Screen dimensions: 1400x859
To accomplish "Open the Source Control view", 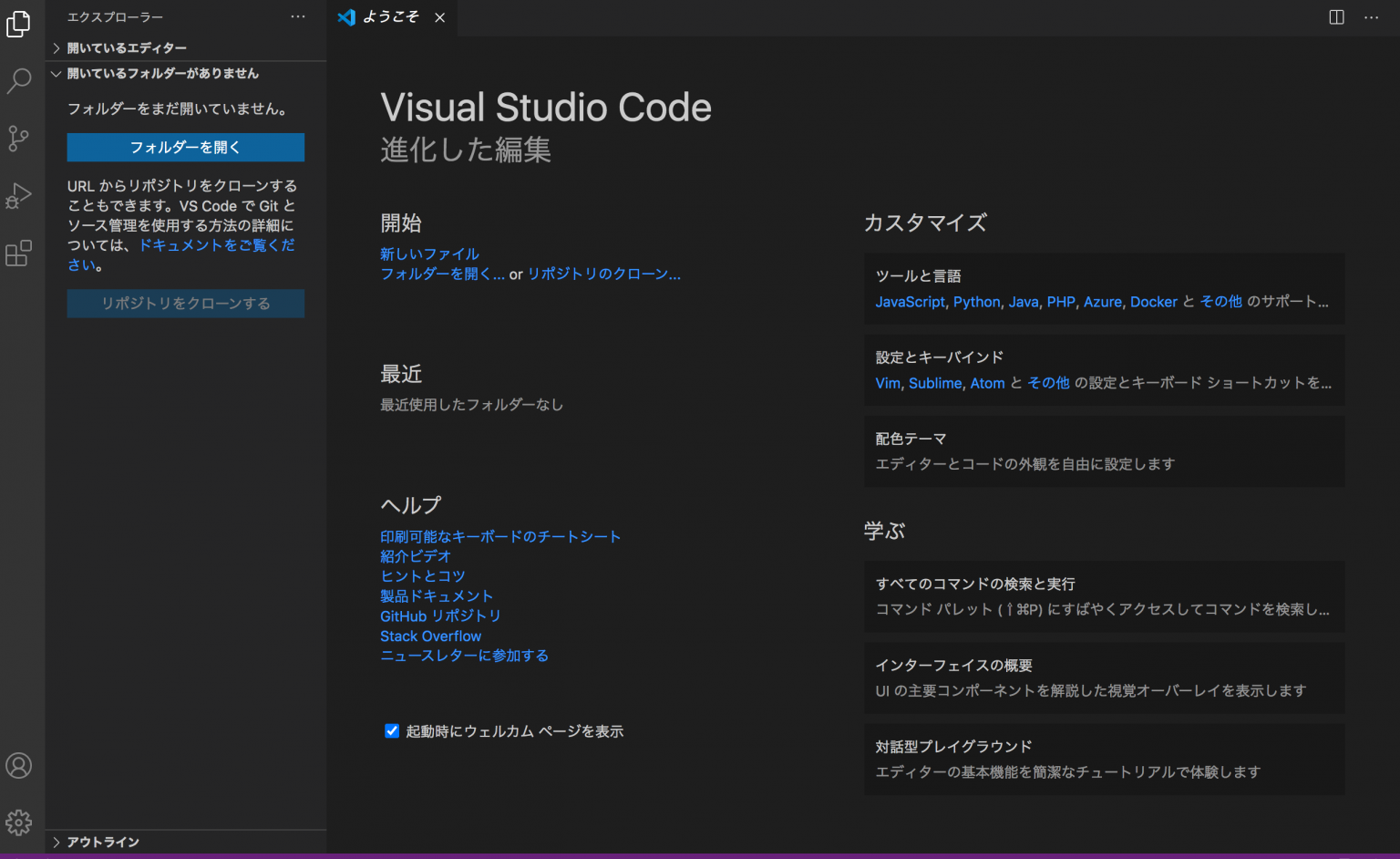I will click(x=18, y=139).
